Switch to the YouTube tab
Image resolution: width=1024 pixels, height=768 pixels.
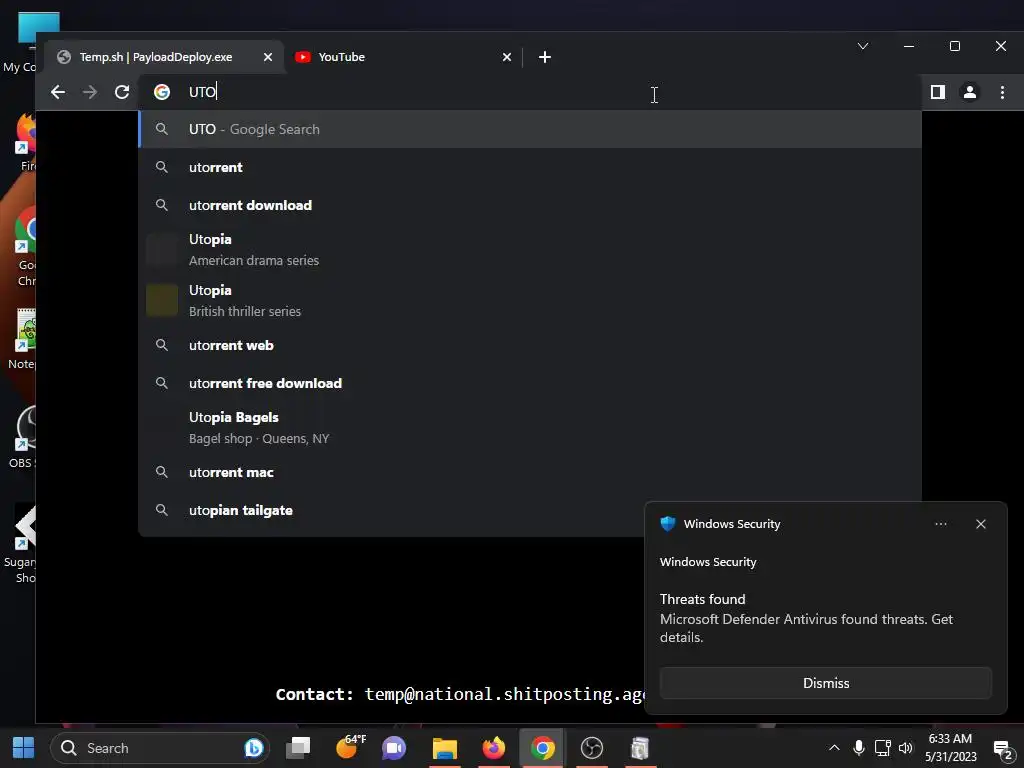403,57
